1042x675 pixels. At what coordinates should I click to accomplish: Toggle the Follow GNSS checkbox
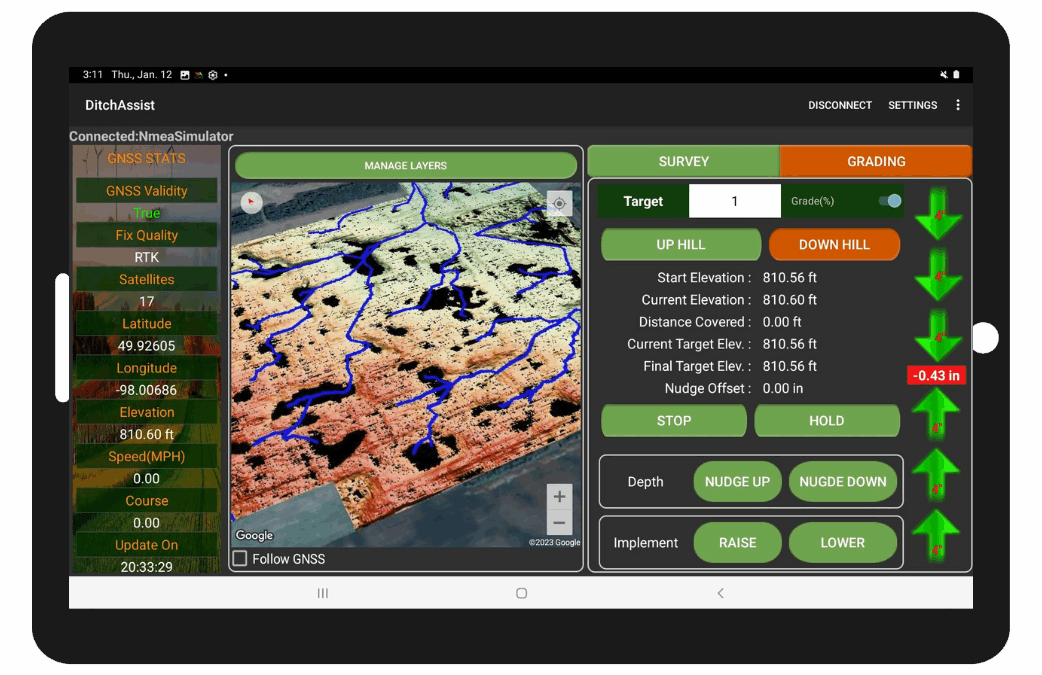click(240, 558)
